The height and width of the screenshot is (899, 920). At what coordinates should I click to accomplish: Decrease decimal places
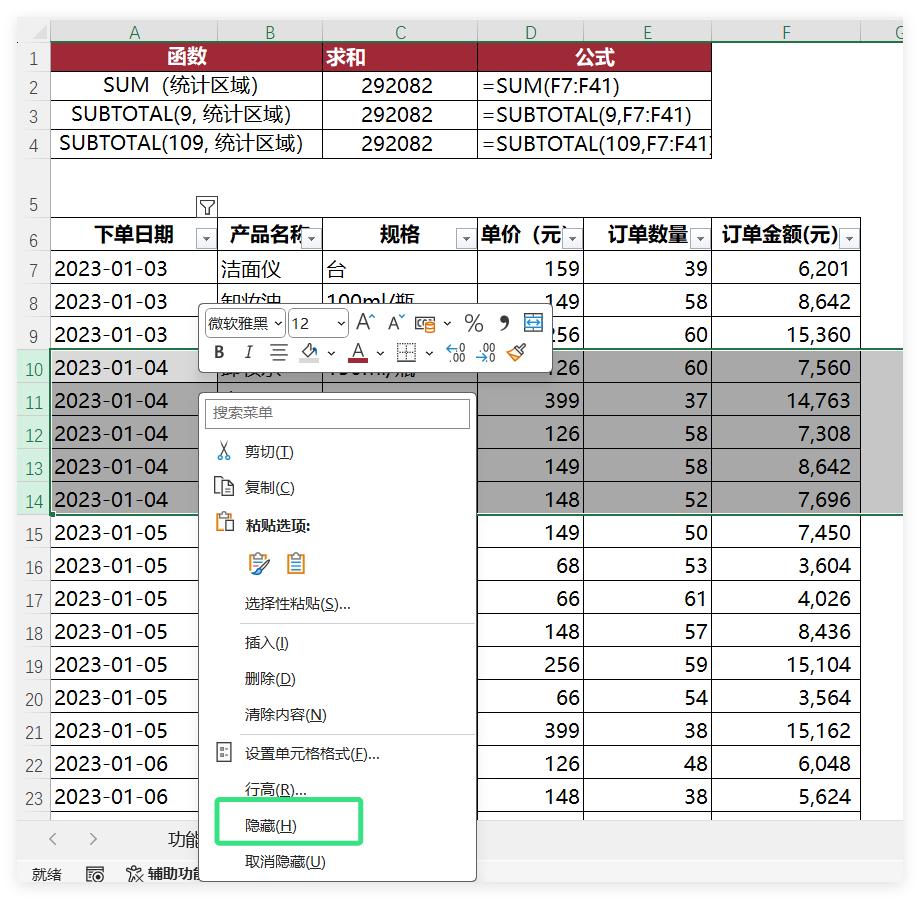(x=486, y=353)
